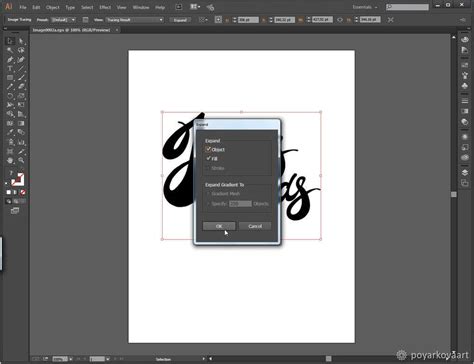
Task: Click the default fill and stroke swatch
Action: 6,183
